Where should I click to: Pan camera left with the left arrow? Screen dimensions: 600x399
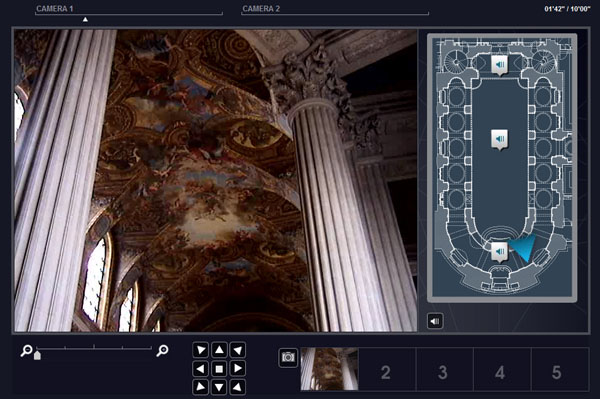tap(201, 368)
